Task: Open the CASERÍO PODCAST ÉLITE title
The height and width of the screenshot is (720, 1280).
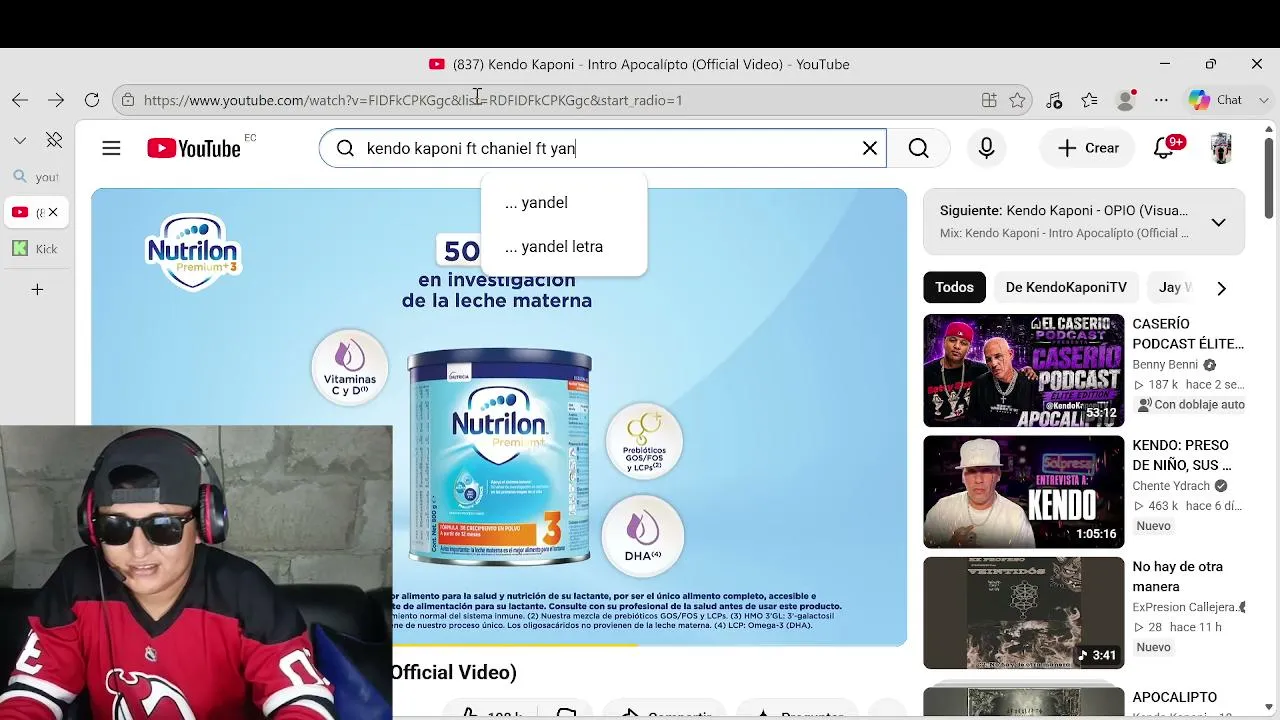Action: click(1188, 334)
